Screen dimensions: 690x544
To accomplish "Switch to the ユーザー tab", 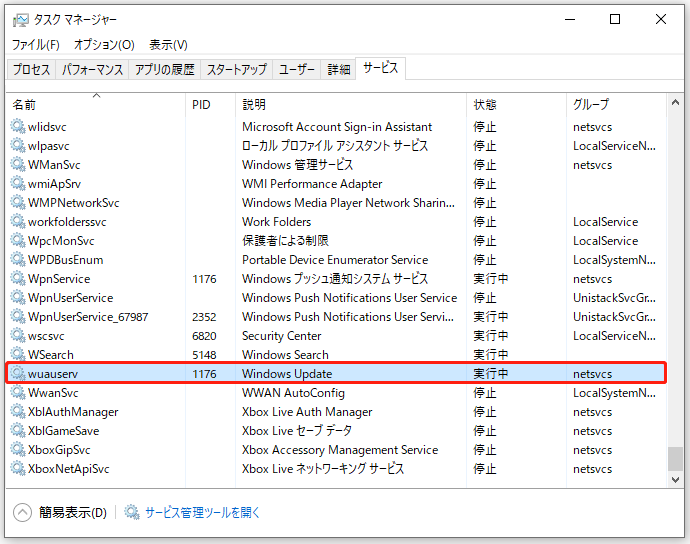I will point(297,70).
